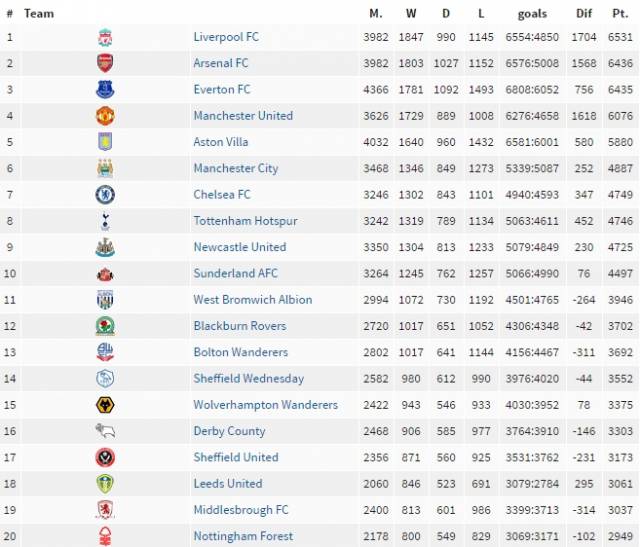Sort table by the goals column header
640x547 pixels.
click(x=532, y=14)
